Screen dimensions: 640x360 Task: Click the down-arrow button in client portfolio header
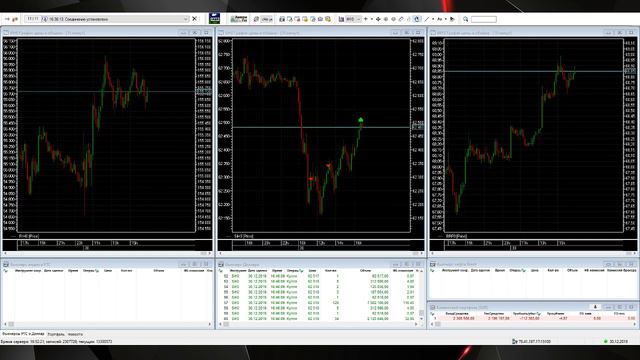(595, 307)
